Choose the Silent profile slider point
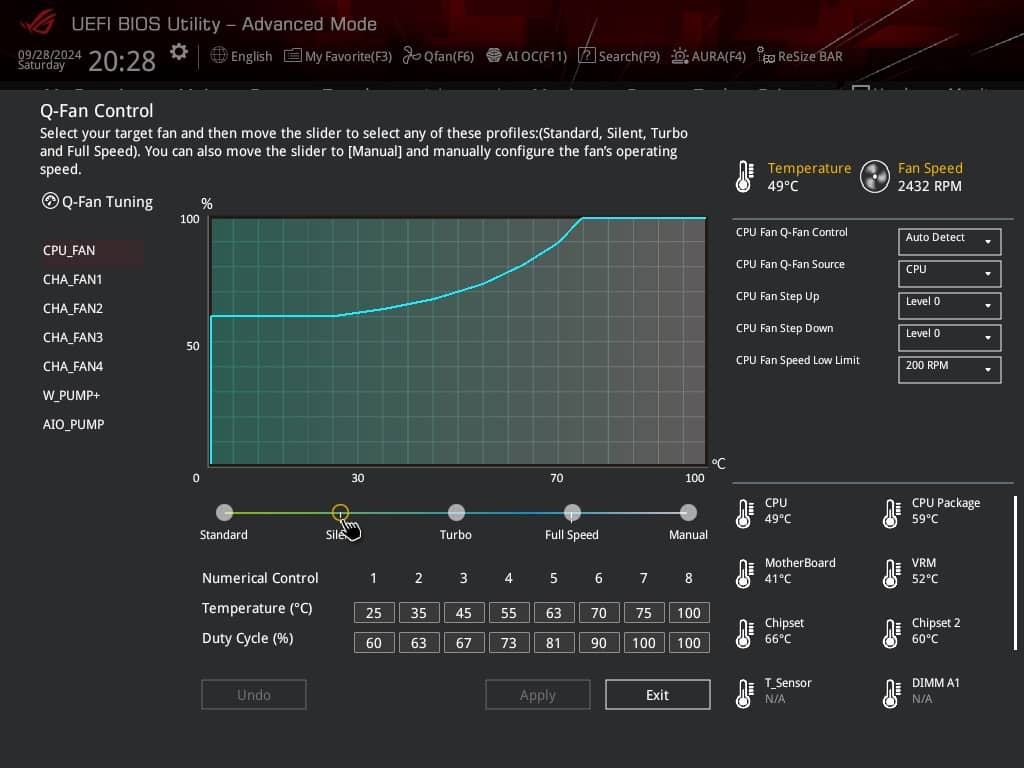 pos(340,513)
